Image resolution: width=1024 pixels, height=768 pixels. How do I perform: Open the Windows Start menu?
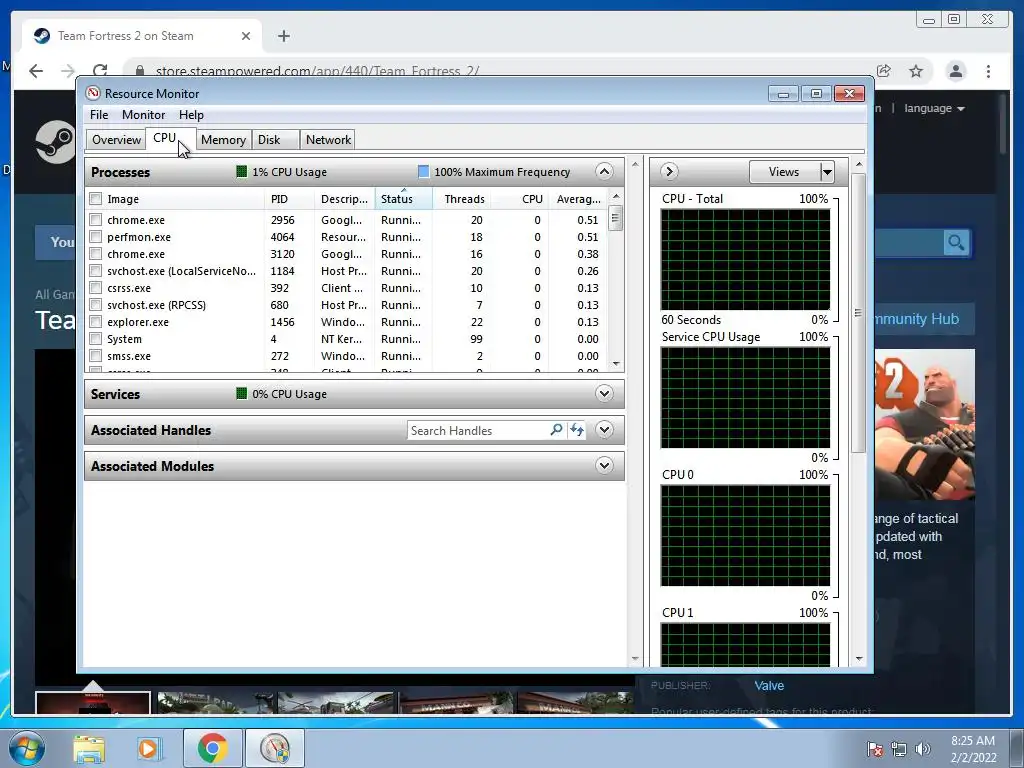point(27,748)
